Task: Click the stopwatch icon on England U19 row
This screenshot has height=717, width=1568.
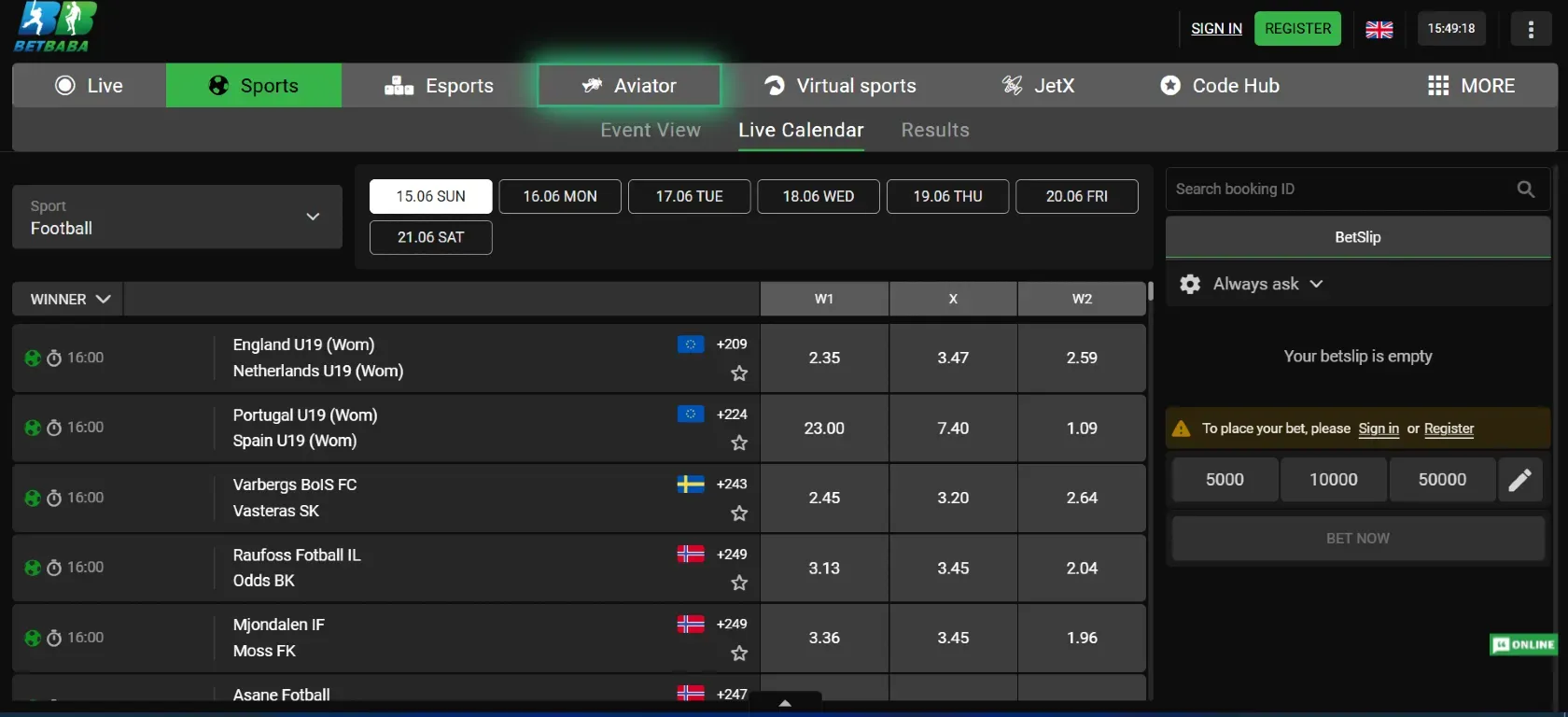Action: click(x=54, y=358)
